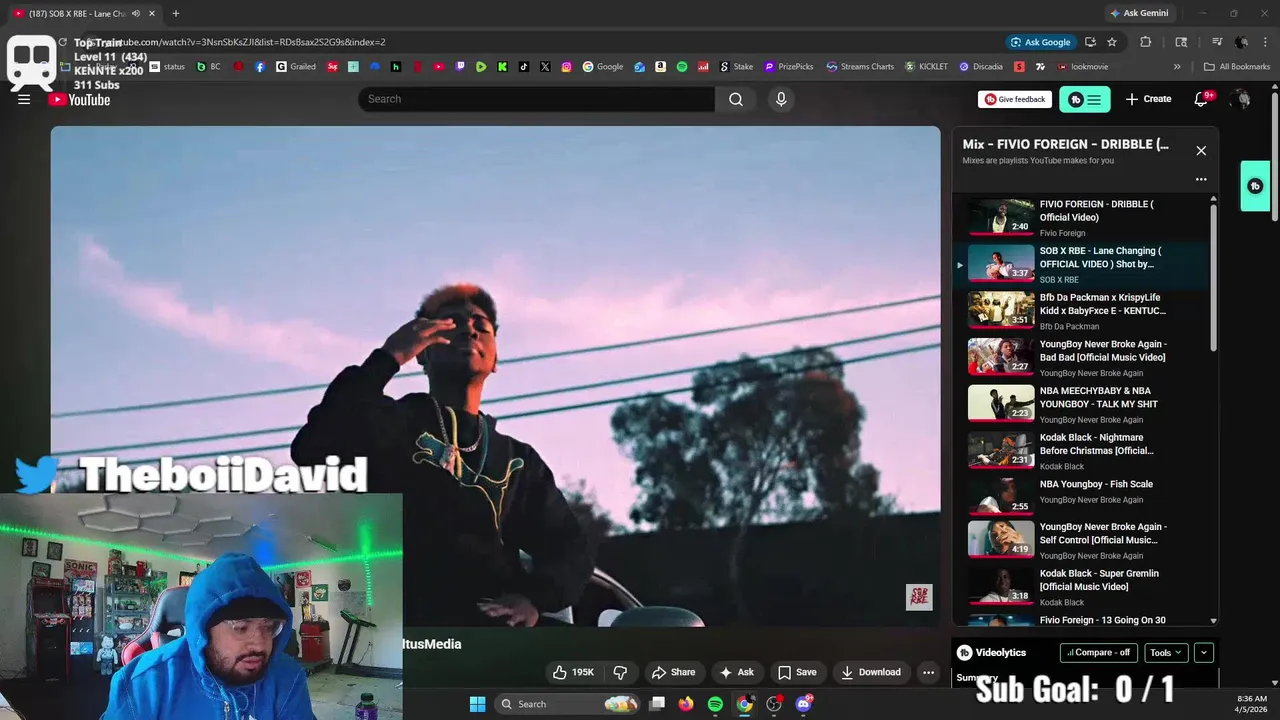1280x720 pixels.
Task: Toggle Videolytics Compare off button
Action: (1099, 652)
